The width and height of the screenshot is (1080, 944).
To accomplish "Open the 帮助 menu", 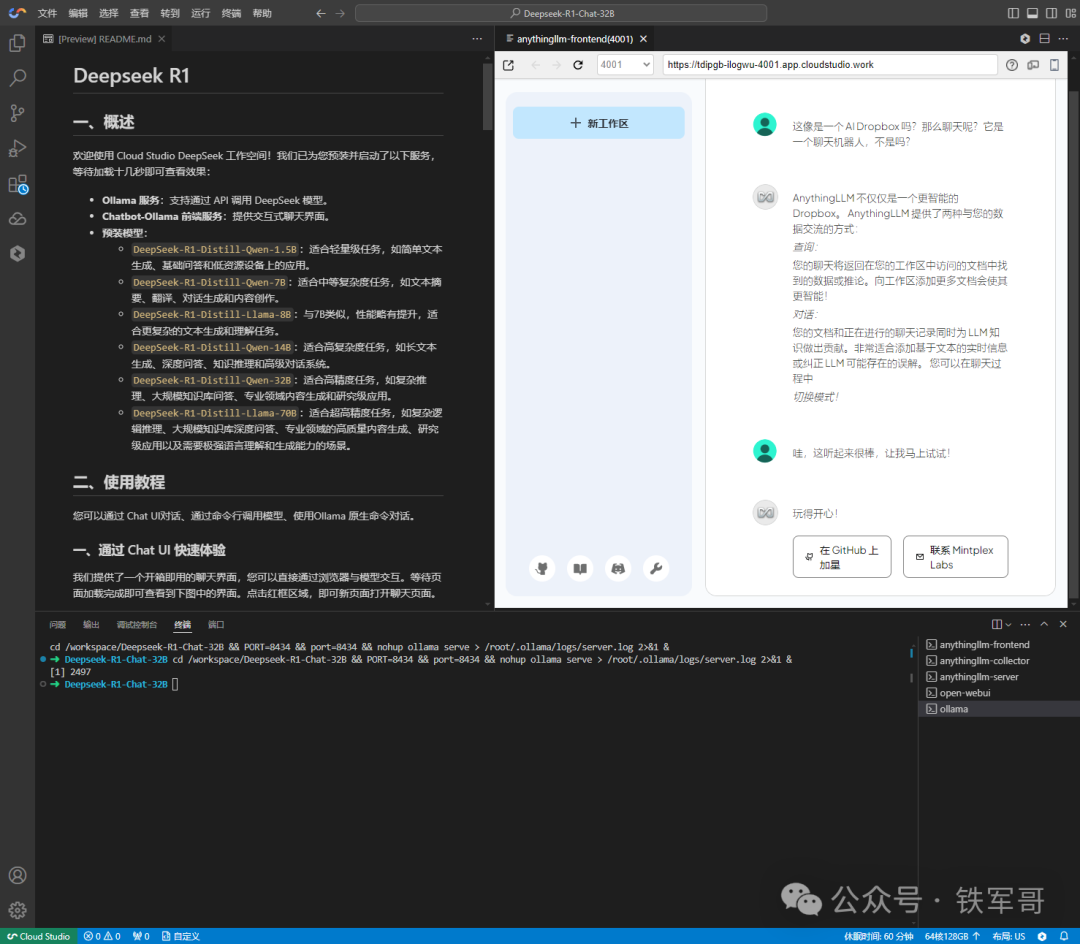I will point(262,13).
